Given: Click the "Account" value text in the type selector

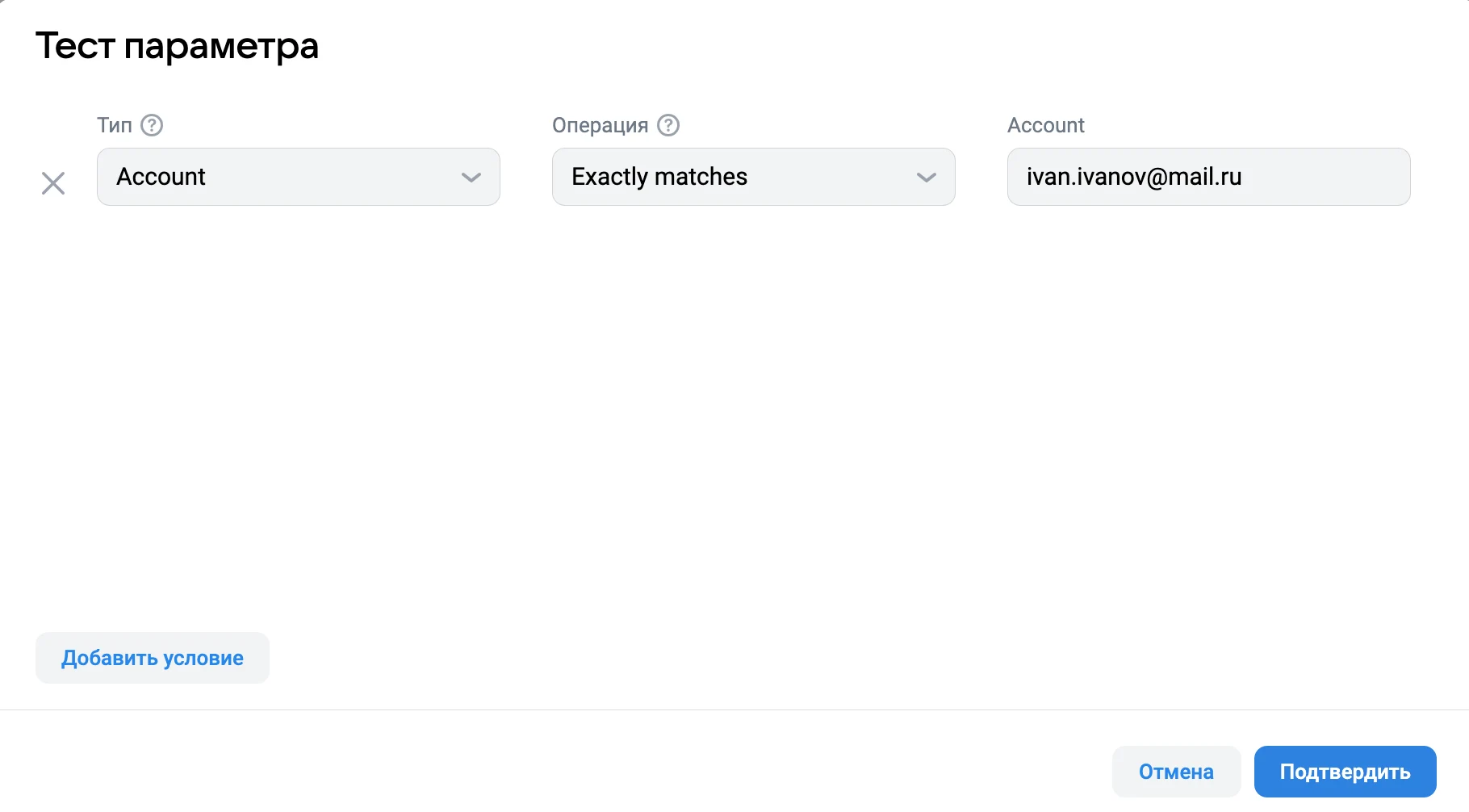Looking at the screenshot, I should 161,177.
